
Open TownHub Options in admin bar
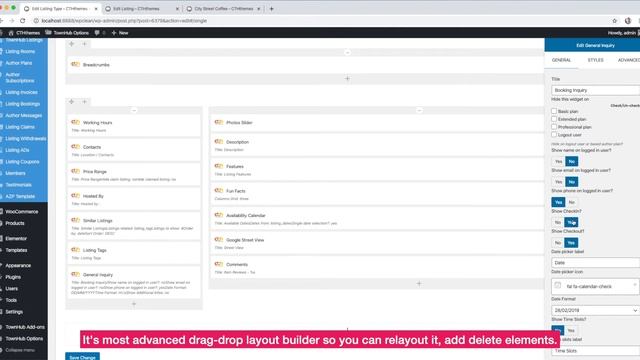(67, 33)
